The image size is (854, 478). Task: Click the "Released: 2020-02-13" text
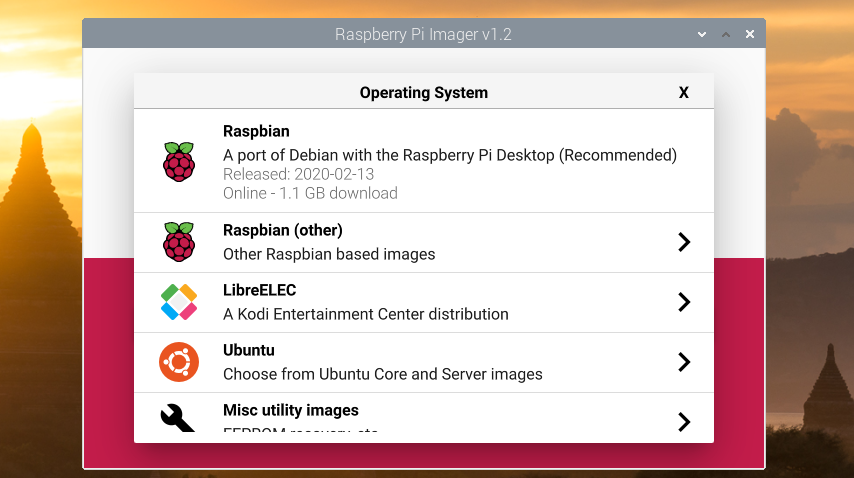point(298,174)
